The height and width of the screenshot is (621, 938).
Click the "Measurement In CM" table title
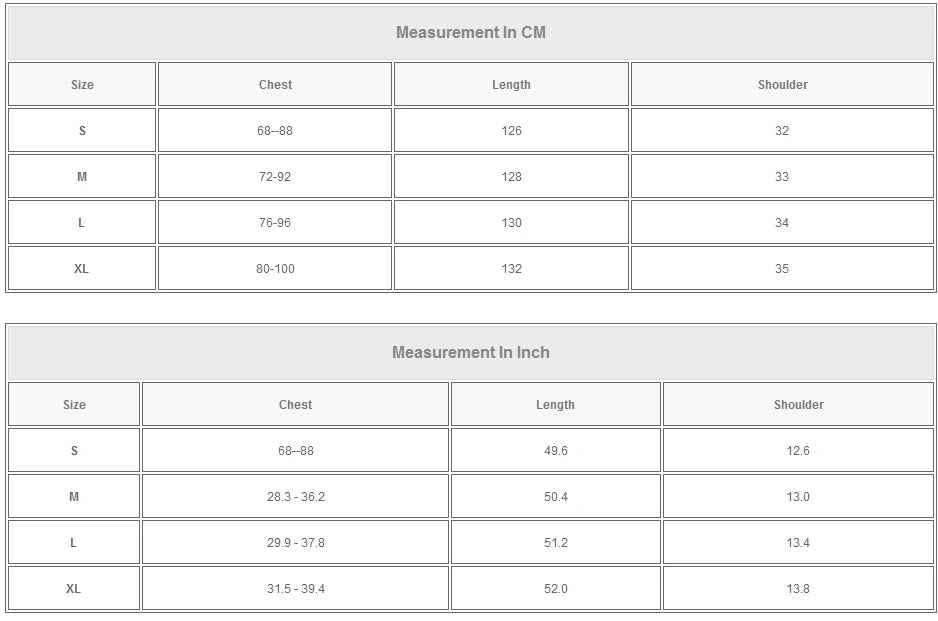[470, 32]
